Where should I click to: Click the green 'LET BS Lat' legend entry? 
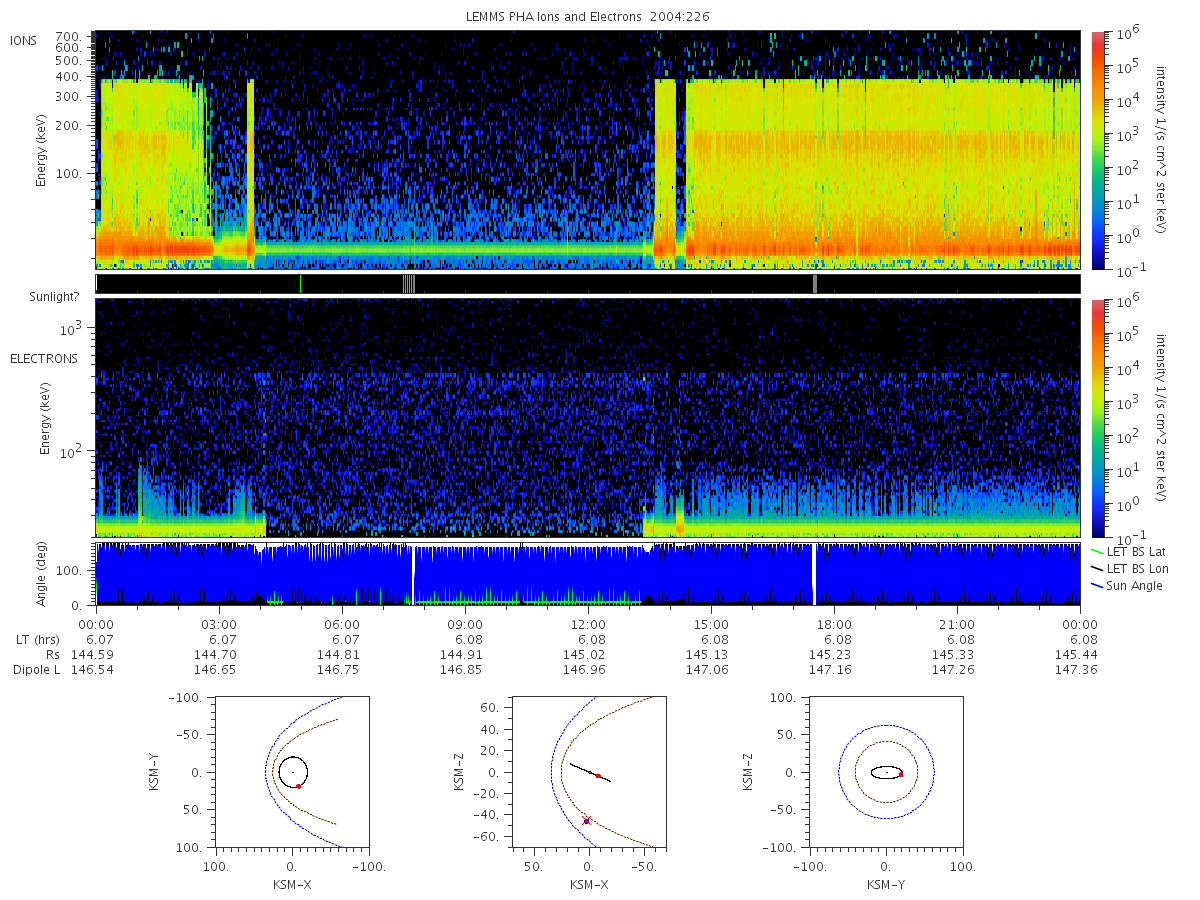[x=1128, y=551]
